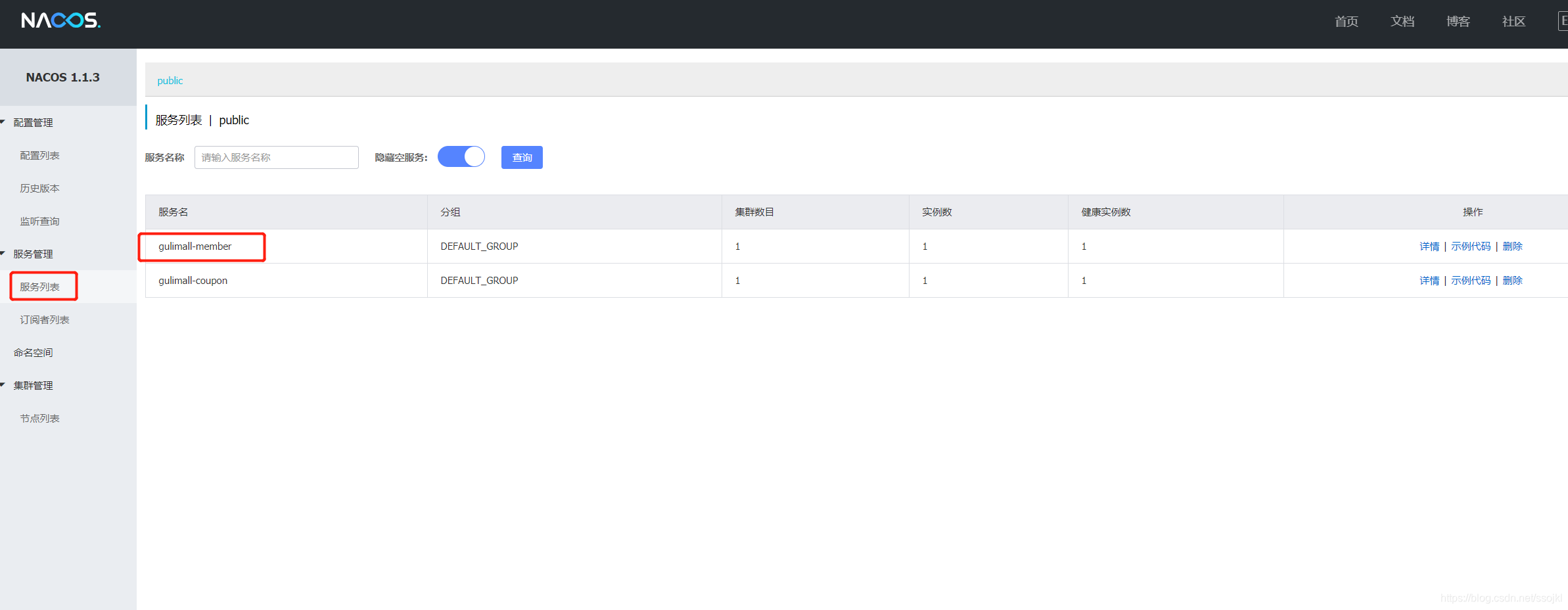Open 文档 in the top navigation
Viewport: 1568px width, 610px height.
coord(1402,21)
